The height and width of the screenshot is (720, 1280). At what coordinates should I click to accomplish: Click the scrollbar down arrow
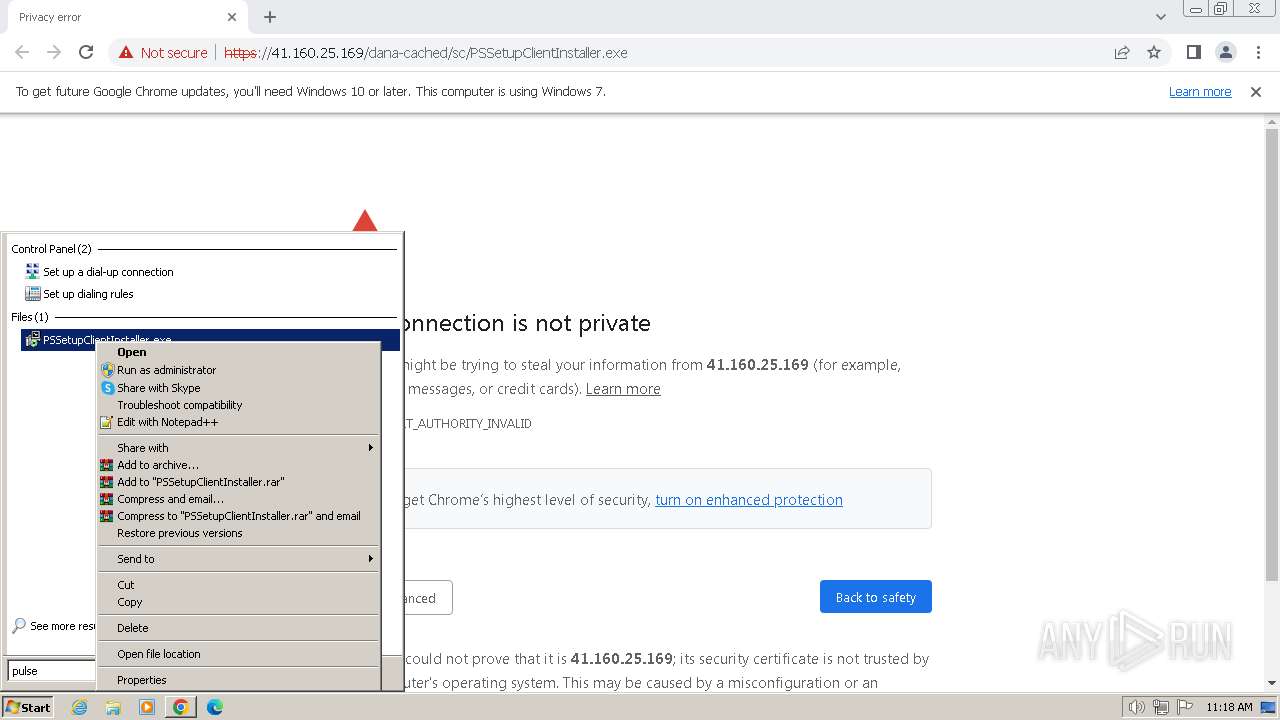tap(1272, 684)
